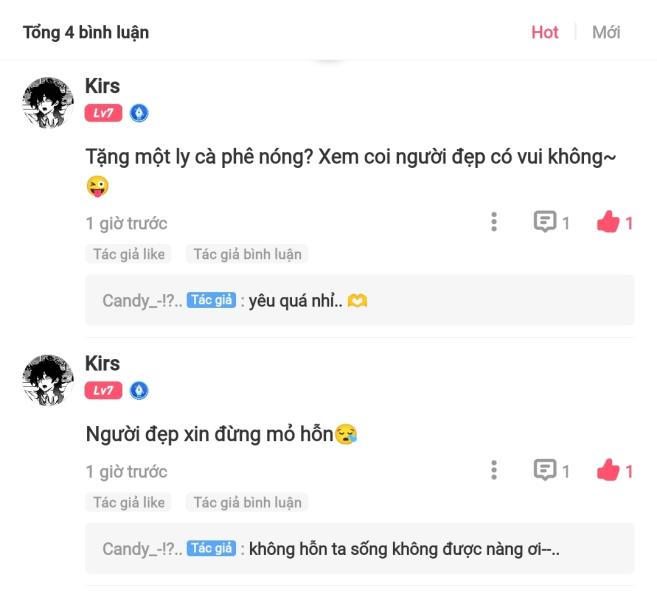Open Kirs username on the first comment
657x600 pixels.
tap(103, 86)
